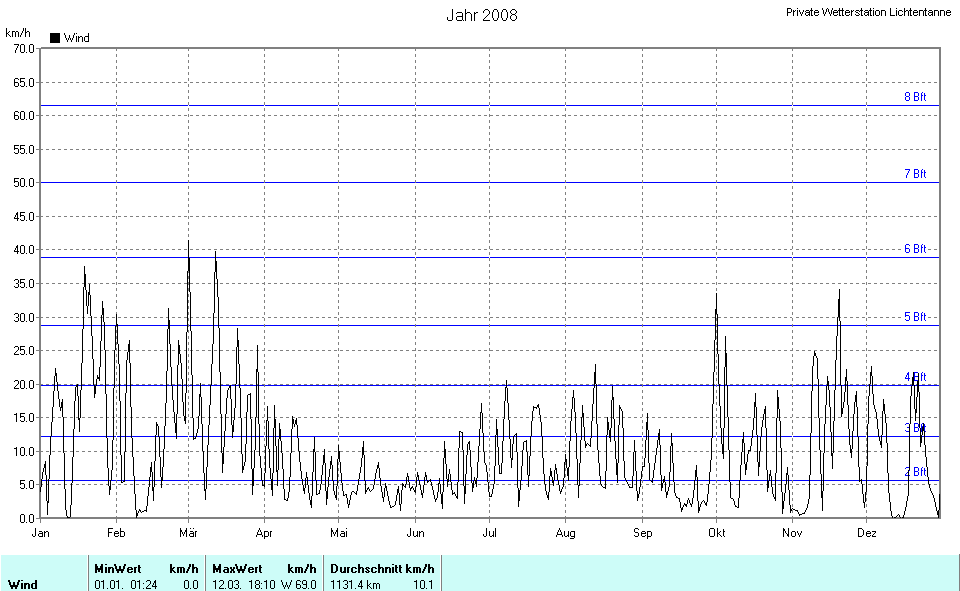Click the Wind row label in table
Viewport: 960px width, 591px height.
[24, 584]
